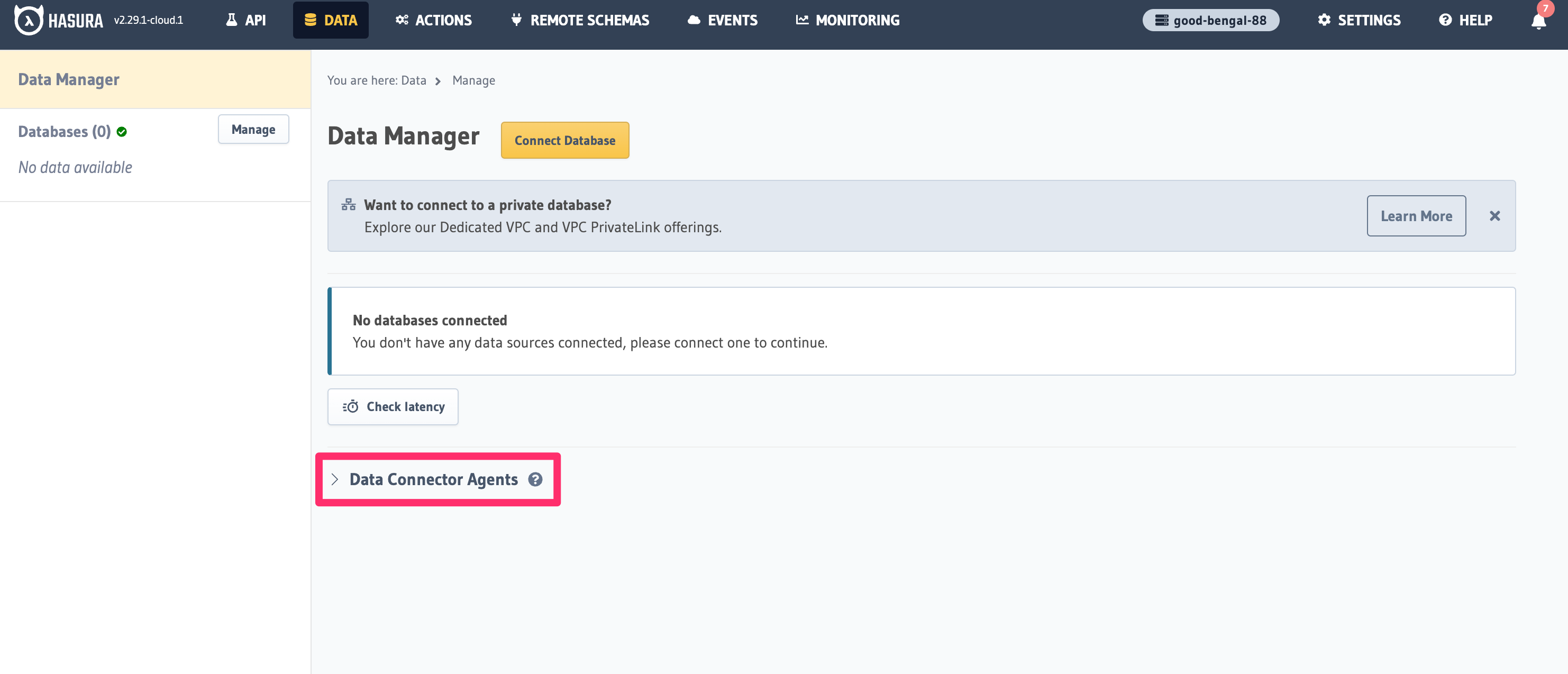
Task: Select the DATA tab
Action: click(331, 20)
